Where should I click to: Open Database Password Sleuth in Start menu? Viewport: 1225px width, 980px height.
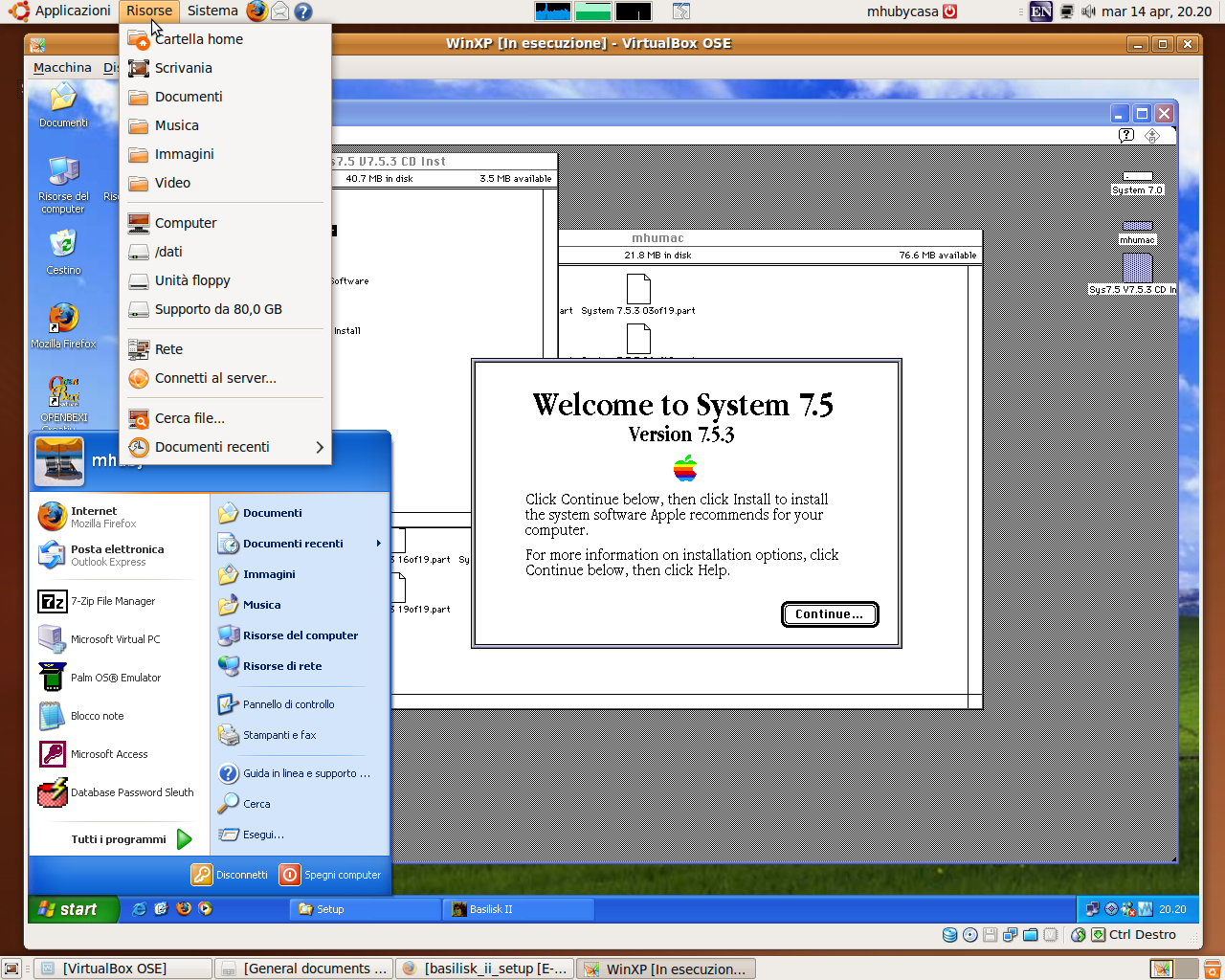pyautogui.click(x=120, y=792)
